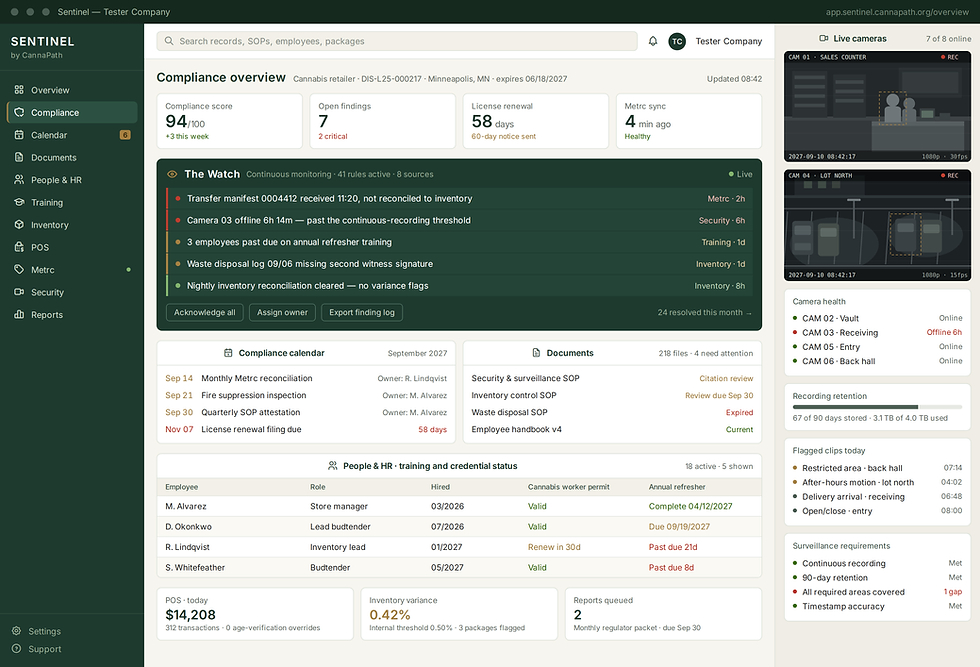This screenshot has height=667, width=980.
Task: Select the Camera 03 offline finding
Action: point(459,221)
